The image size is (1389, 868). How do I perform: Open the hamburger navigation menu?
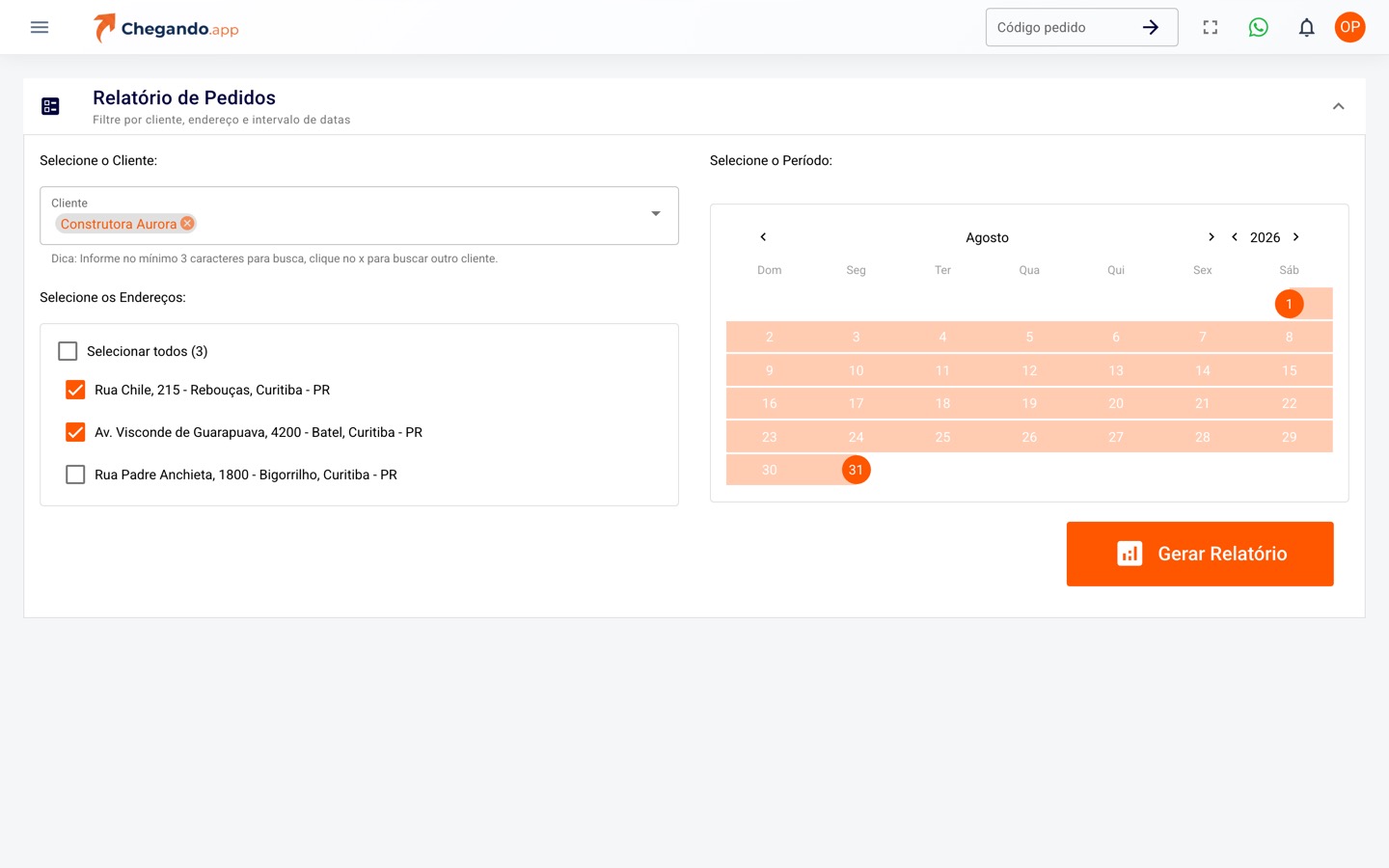point(40,27)
